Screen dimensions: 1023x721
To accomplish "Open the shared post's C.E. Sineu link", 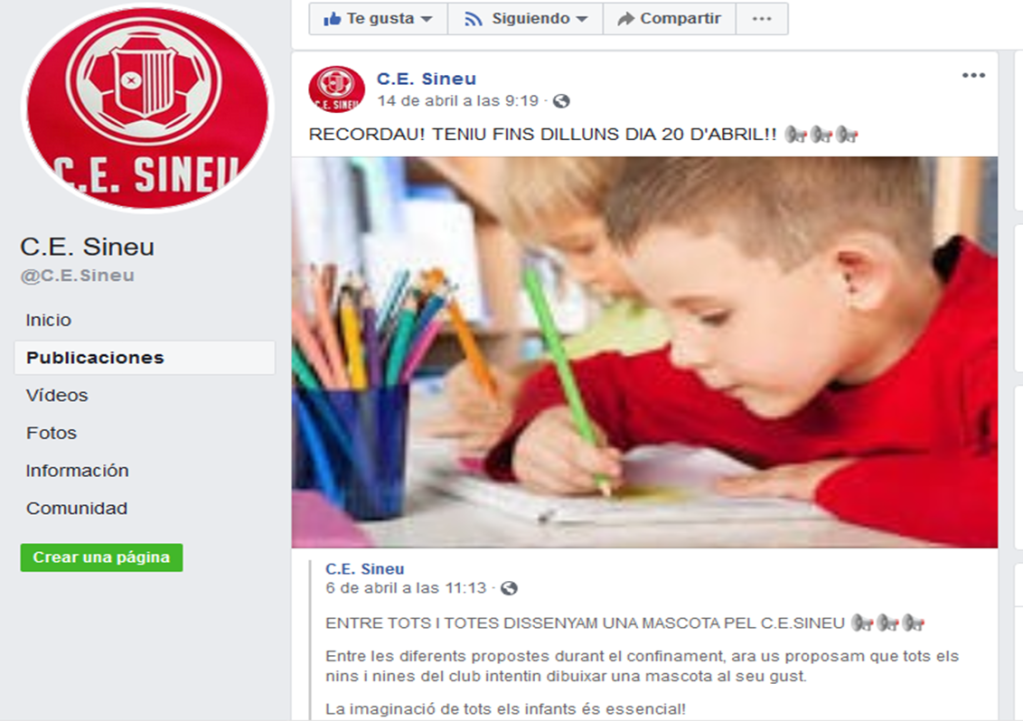I will (365, 569).
